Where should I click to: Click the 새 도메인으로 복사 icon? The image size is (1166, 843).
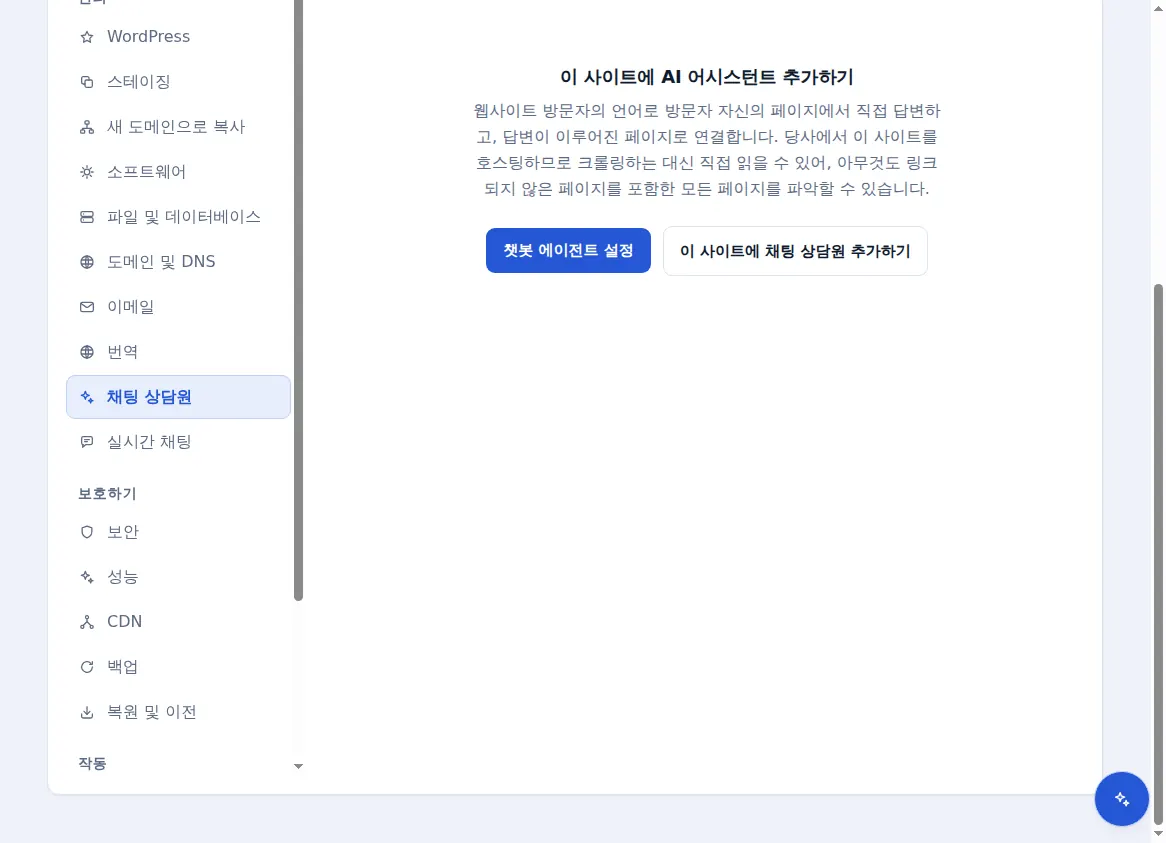point(87,127)
